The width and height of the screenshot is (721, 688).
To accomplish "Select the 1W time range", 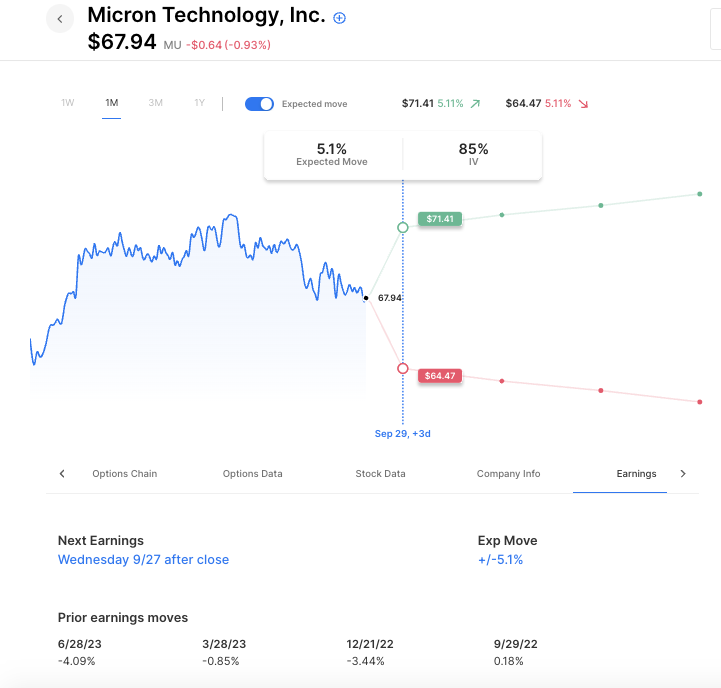I will pyautogui.click(x=68, y=103).
